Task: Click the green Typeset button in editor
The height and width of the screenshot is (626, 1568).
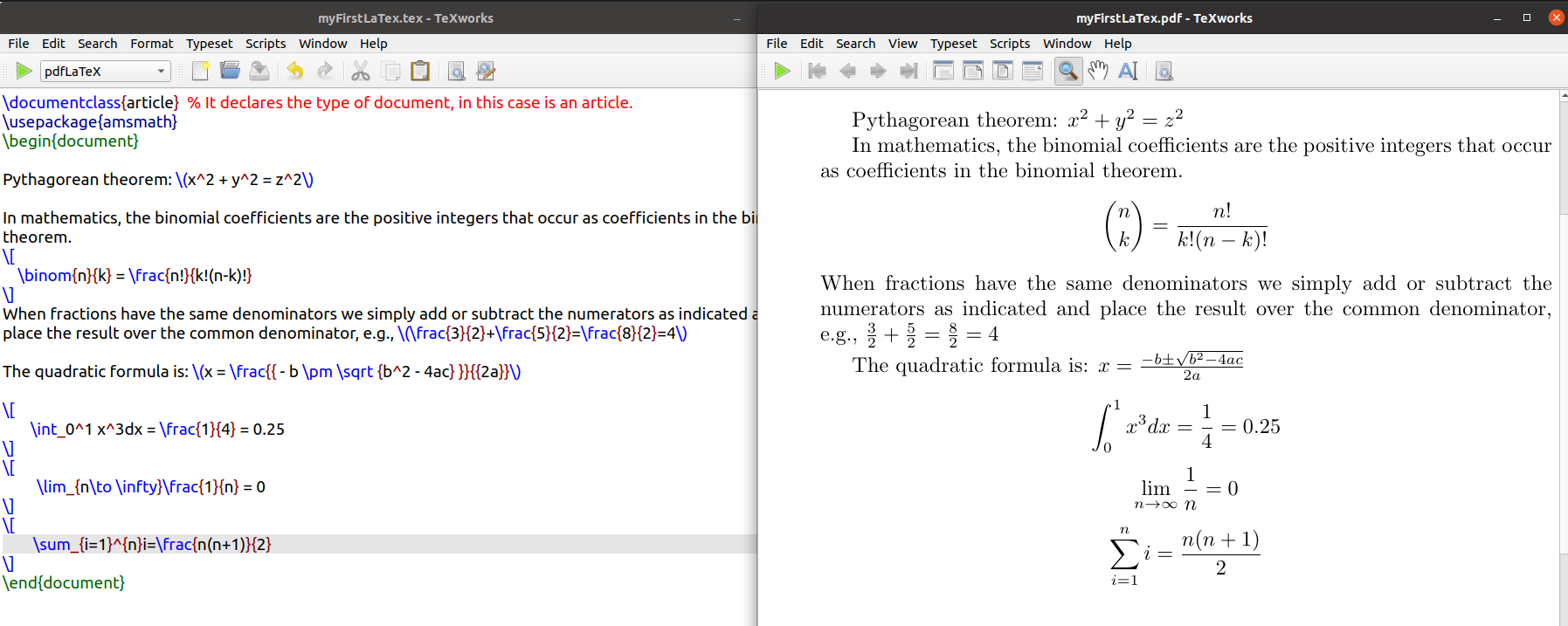Action: click(x=24, y=72)
